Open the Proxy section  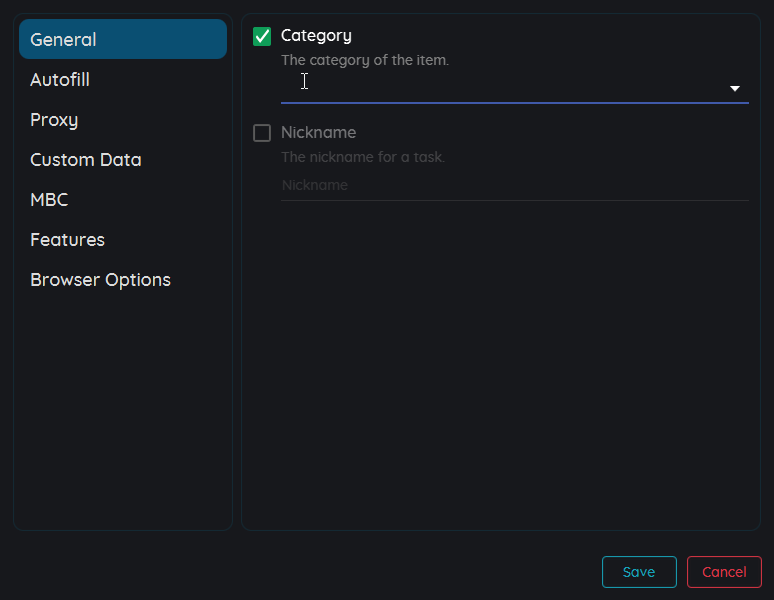point(122,119)
